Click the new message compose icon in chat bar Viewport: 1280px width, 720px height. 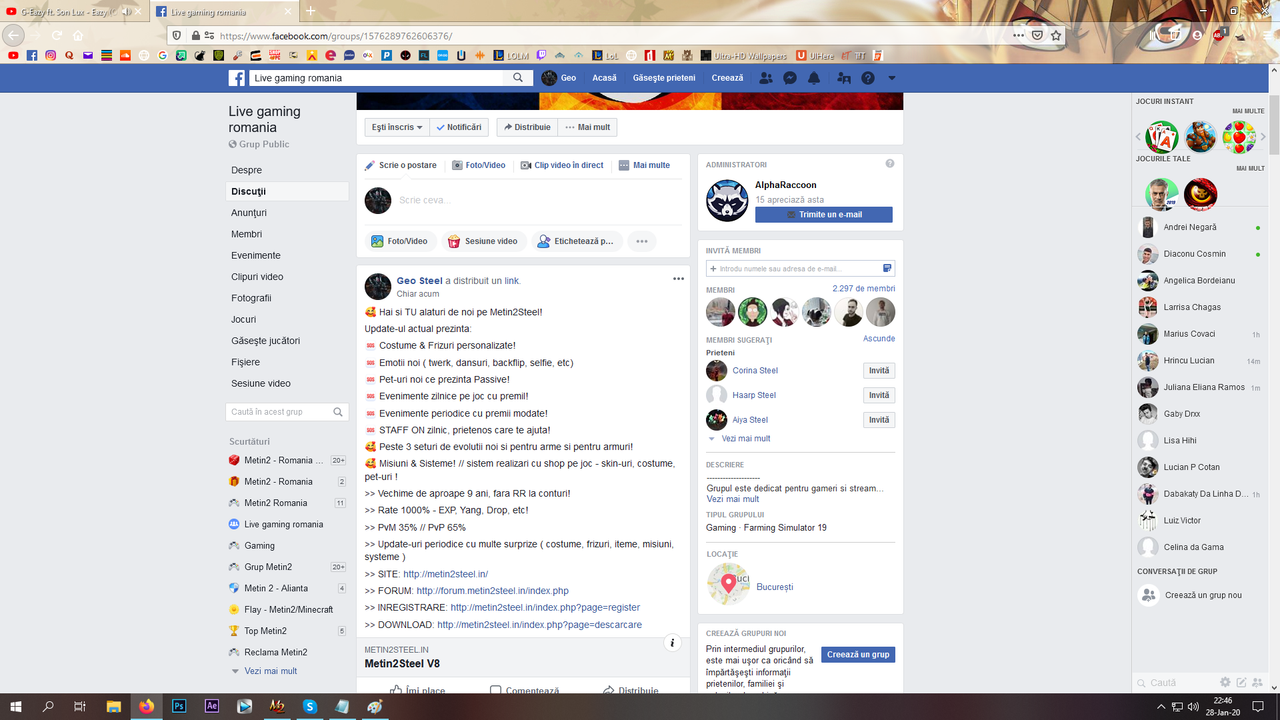pos(1241,682)
